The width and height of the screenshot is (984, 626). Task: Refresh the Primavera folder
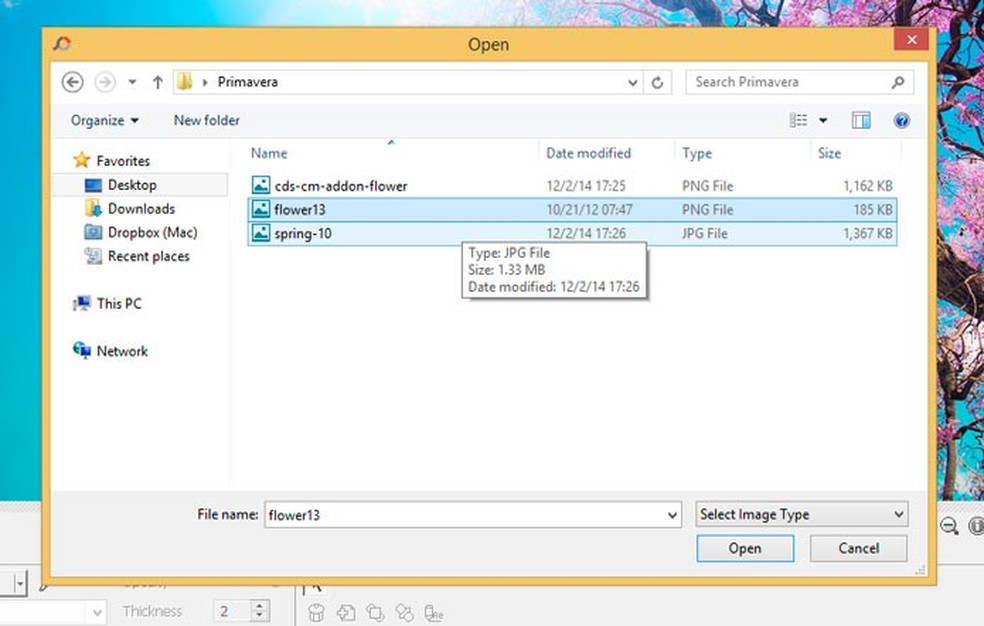click(x=657, y=83)
